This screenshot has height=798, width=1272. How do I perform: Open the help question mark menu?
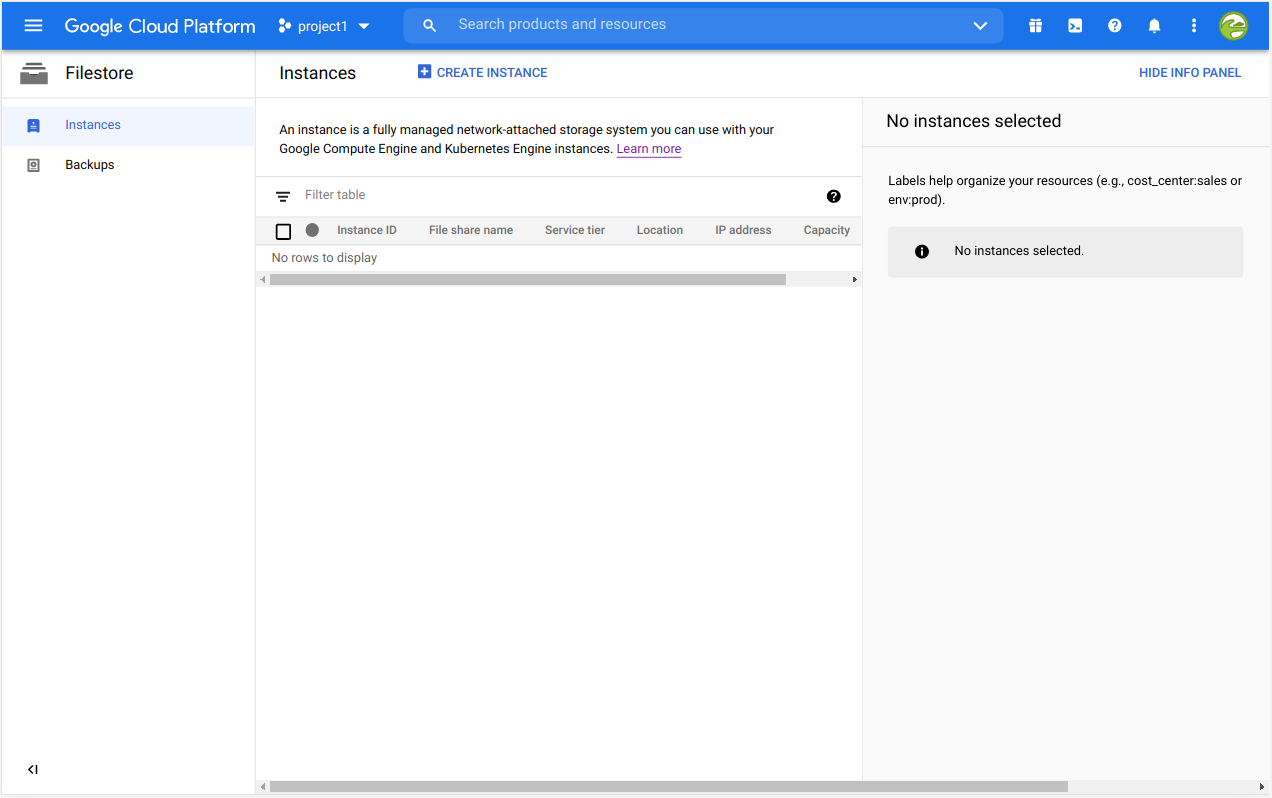point(1114,26)
